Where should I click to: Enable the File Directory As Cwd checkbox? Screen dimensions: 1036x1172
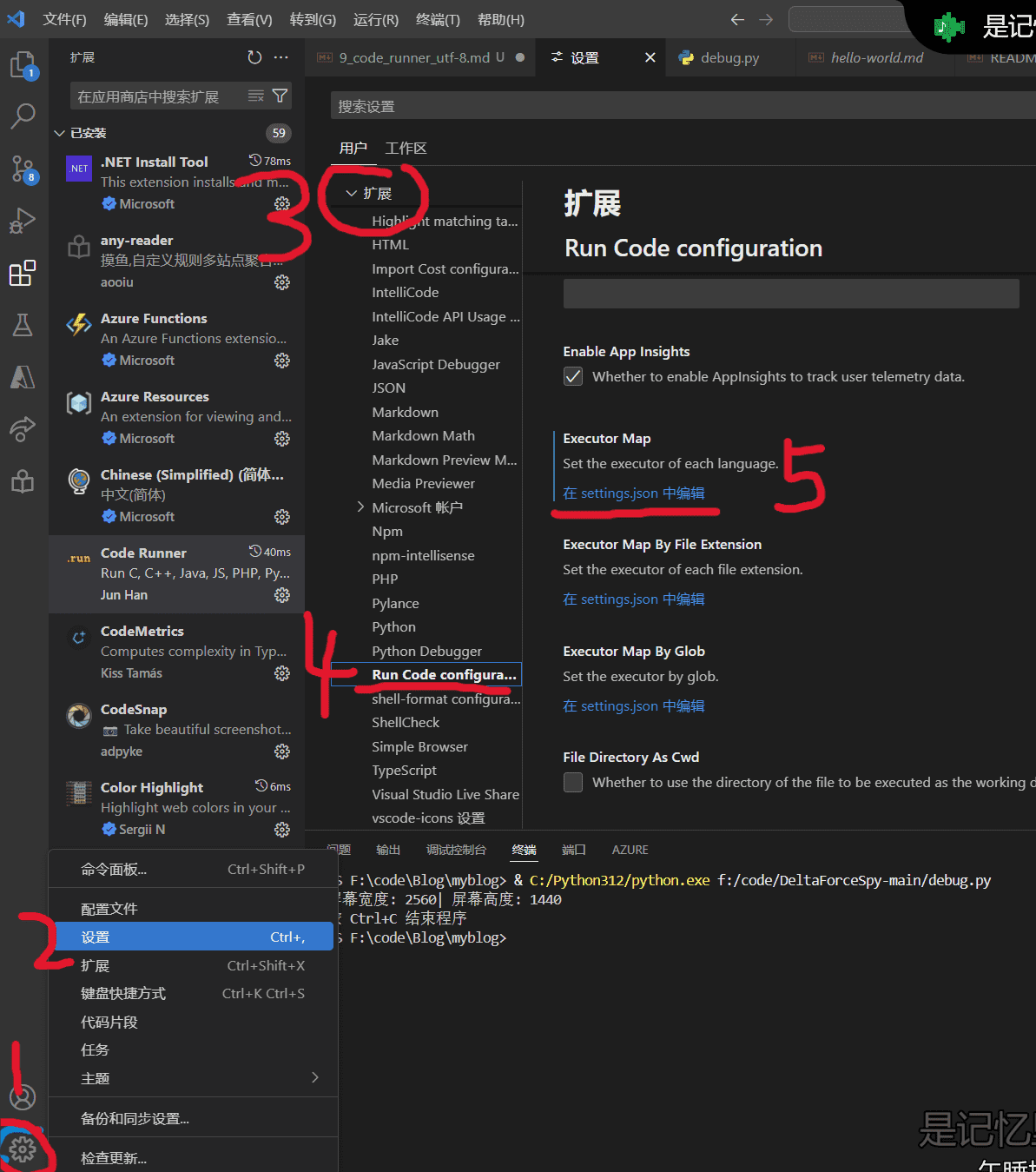[x=572, y=782]
